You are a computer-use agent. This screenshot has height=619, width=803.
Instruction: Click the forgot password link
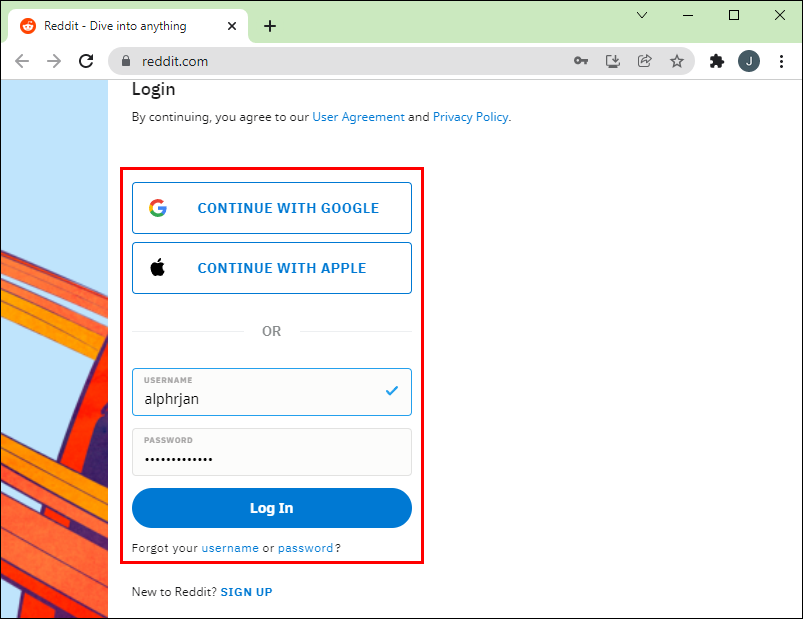click(x=306, y=548)
